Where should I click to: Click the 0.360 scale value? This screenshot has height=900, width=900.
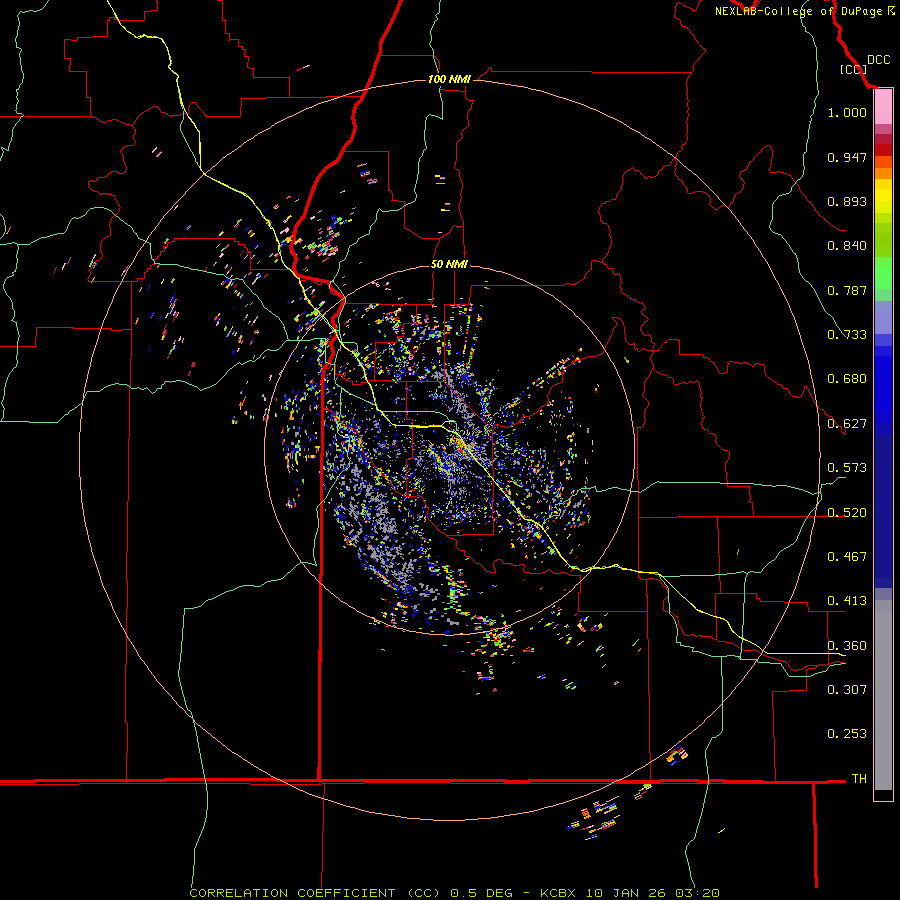(847, 646)
